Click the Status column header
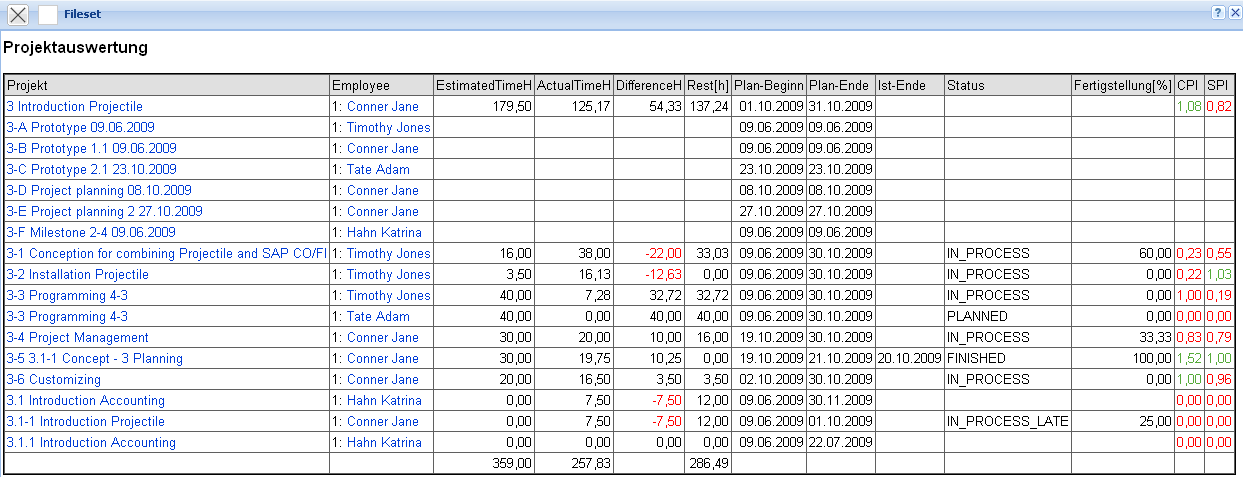1243x477 pixels. 966,85
